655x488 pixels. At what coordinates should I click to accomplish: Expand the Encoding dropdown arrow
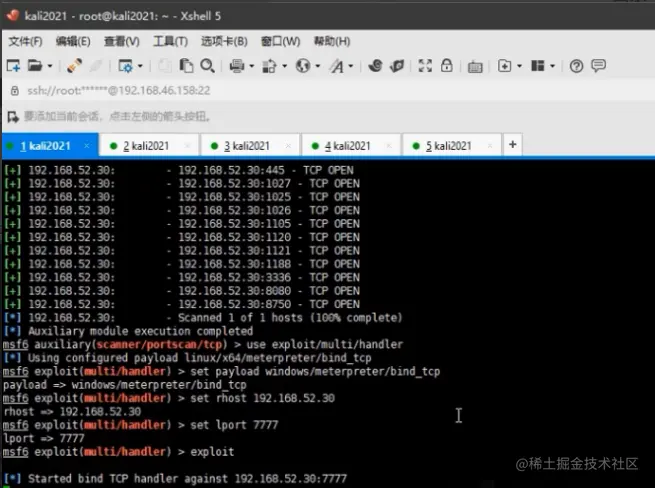[317, 66]
